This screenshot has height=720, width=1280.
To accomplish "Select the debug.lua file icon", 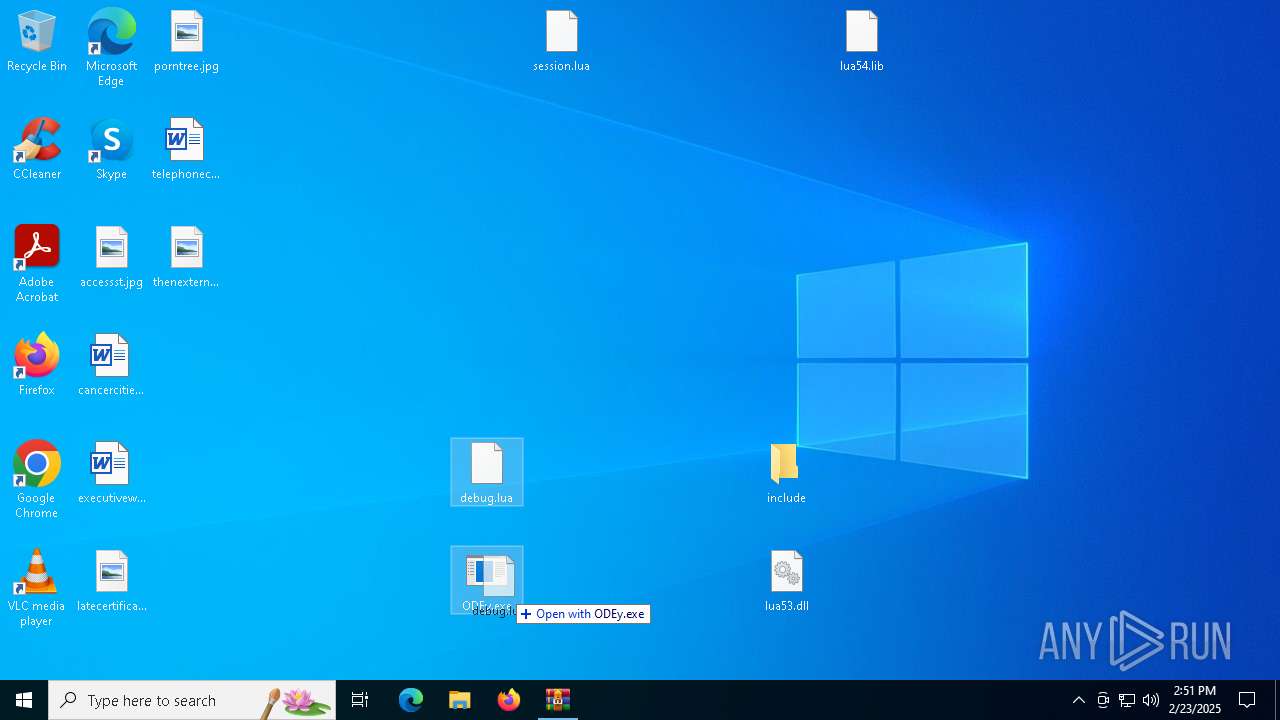I will tap(487, 472).
